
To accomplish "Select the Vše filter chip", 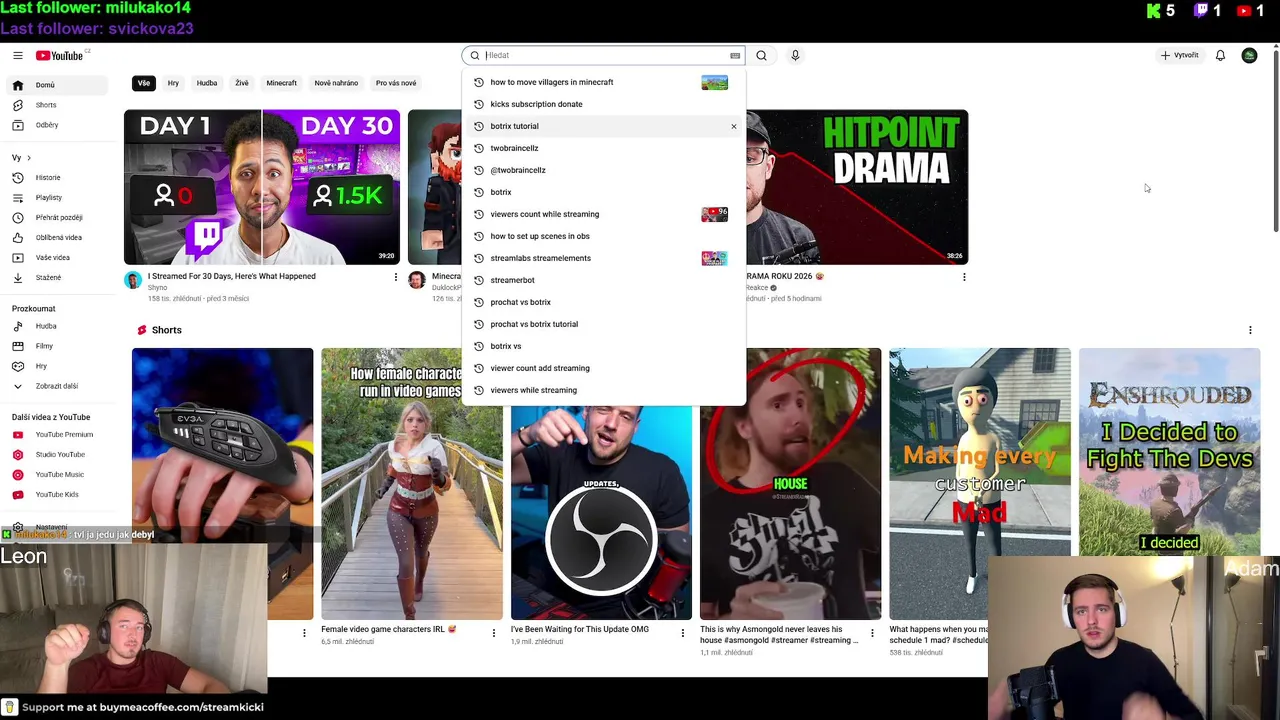I will pyautogui.click(x=144, y=83).
